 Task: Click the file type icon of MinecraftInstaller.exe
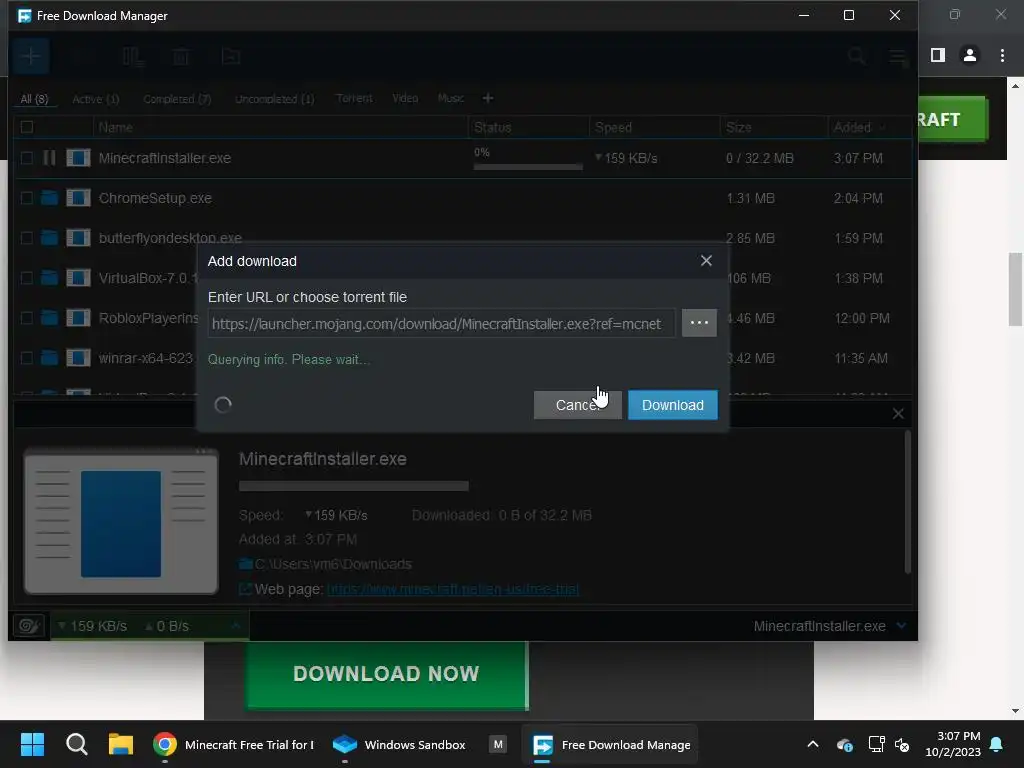point(78,158)
